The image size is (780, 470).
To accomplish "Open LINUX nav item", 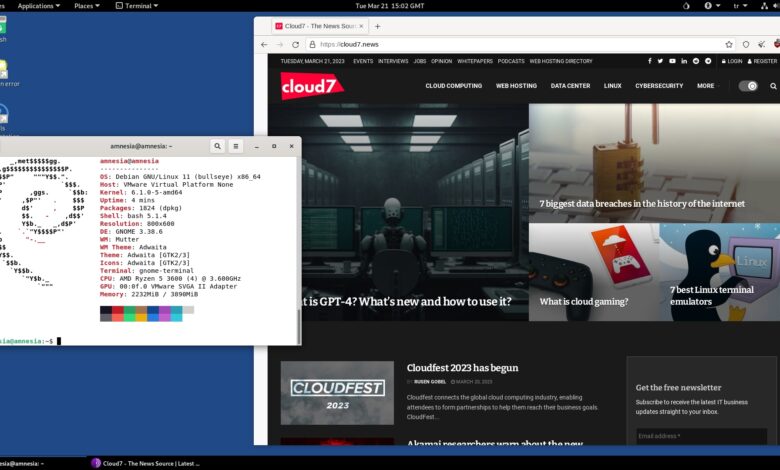I will 612,86.
